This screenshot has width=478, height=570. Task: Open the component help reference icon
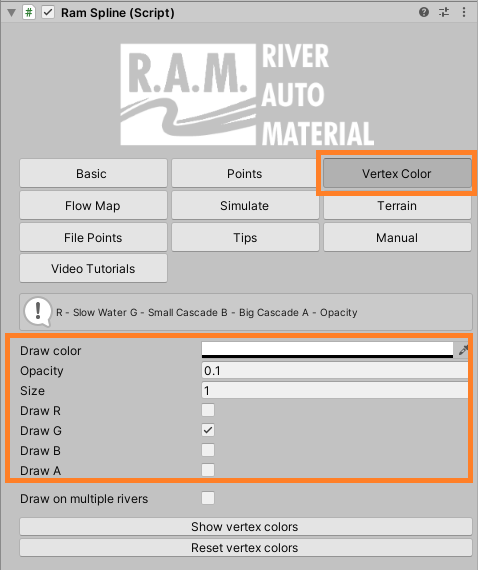point(424,12)
